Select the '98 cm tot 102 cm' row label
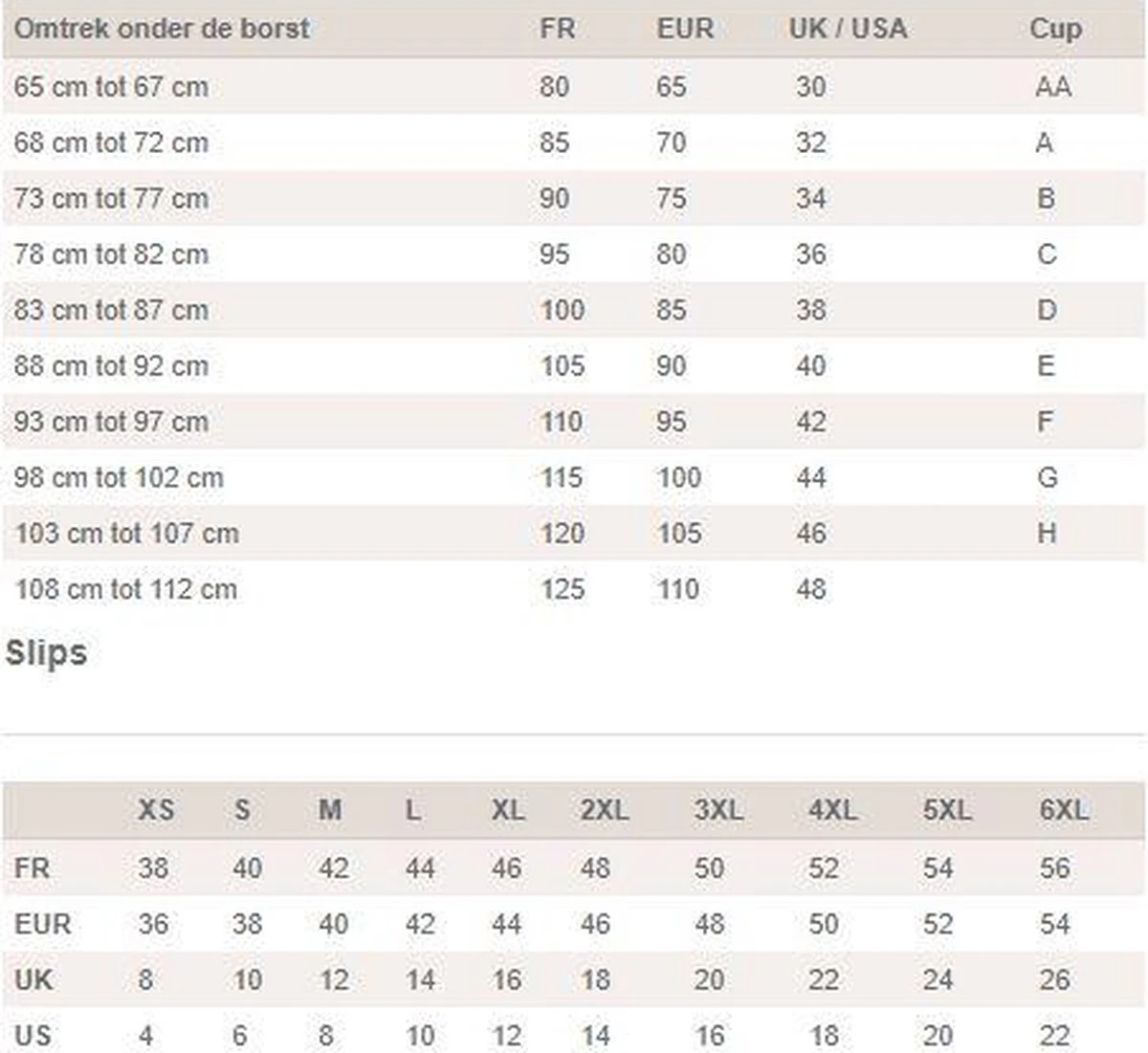Viewport: 1148px width, 1053px height. [x=119, y=477]
